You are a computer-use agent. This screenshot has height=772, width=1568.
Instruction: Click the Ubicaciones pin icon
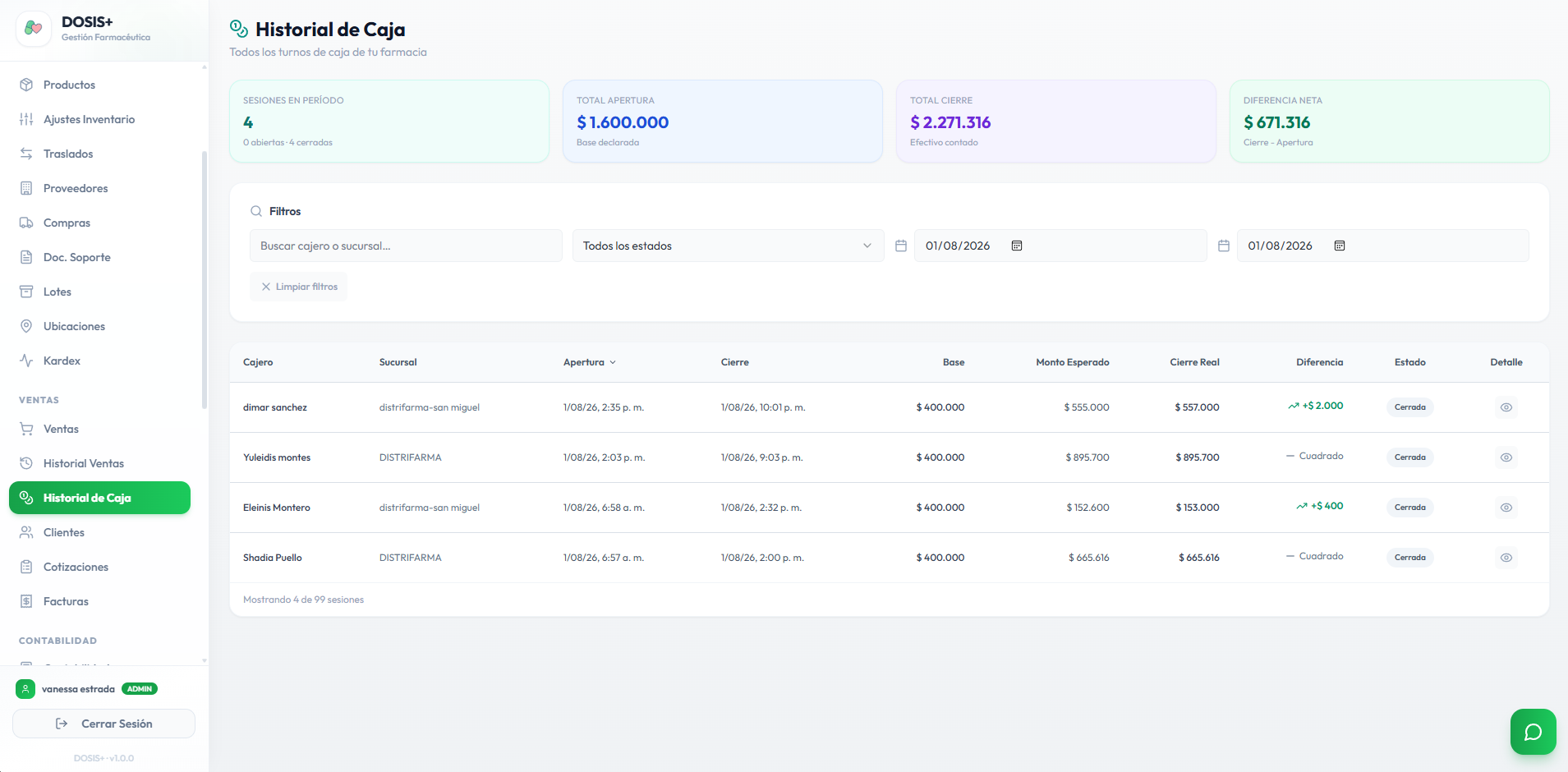26,326
